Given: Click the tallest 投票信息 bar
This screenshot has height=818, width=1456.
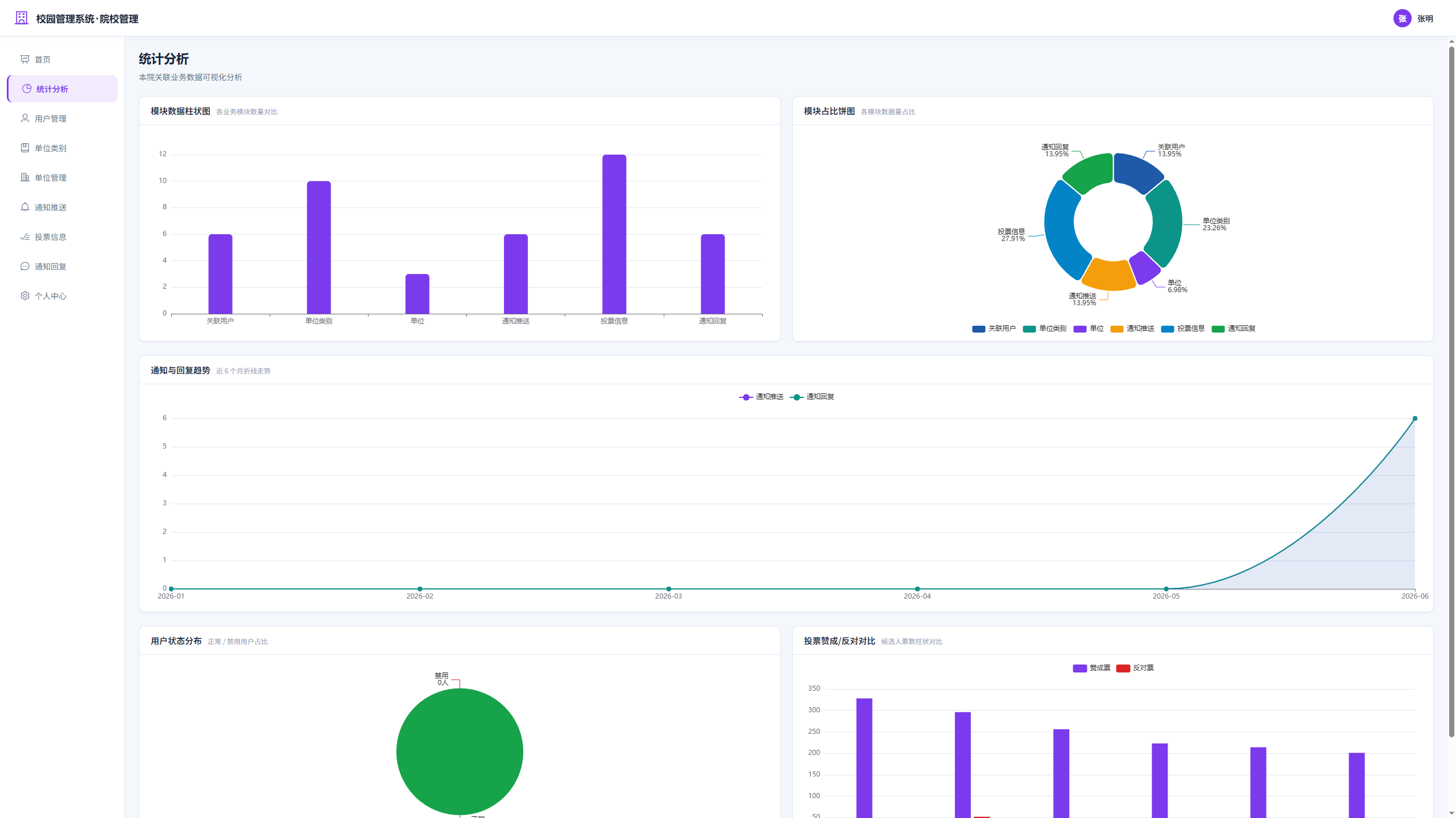Looking at the screenshot, I should (x=614, y=234).
